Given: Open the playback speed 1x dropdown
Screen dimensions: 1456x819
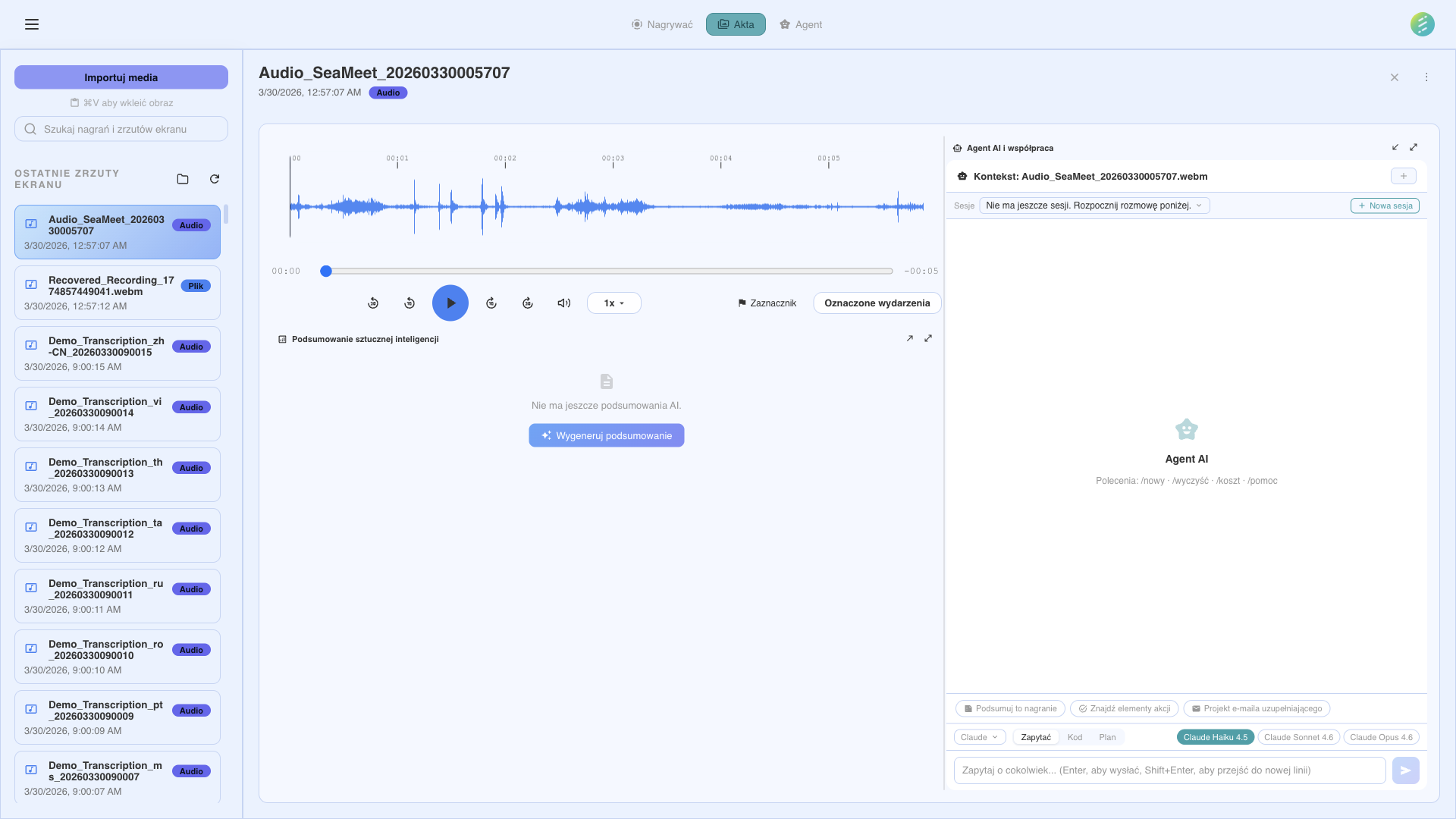Looking at the screenshot, I should pyautogui.click(x=613, y=303).
